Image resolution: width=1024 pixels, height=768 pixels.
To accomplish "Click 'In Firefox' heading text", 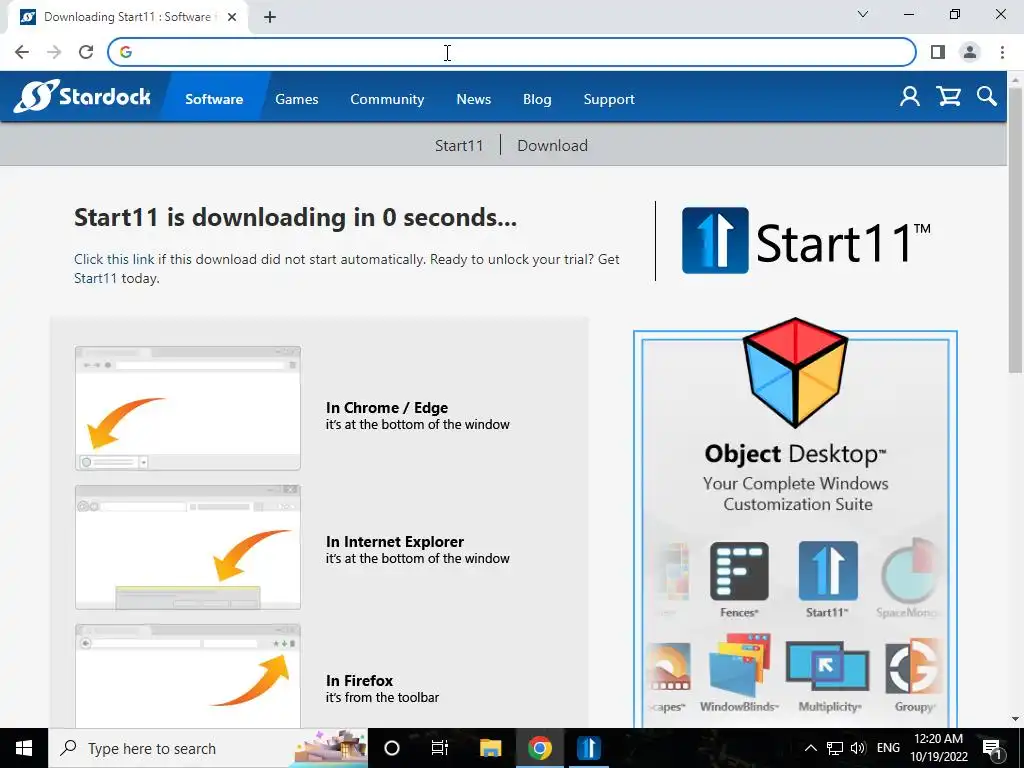I will coord(359,680).
